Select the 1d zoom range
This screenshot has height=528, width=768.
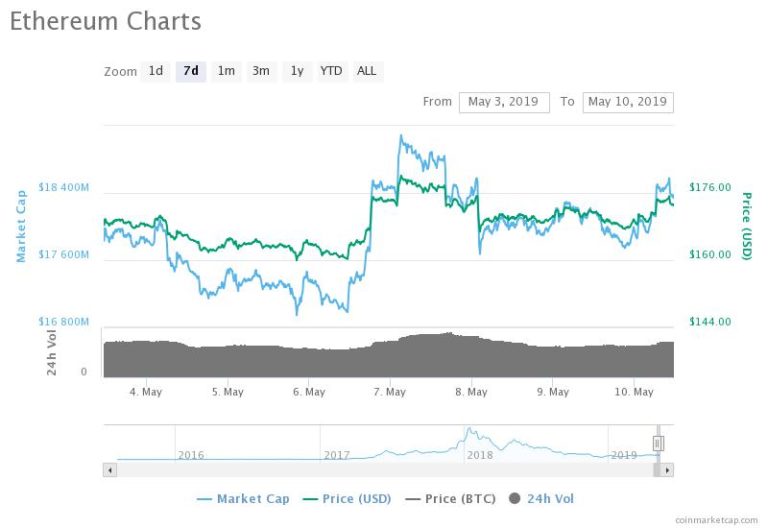click(x=156, y=71)
